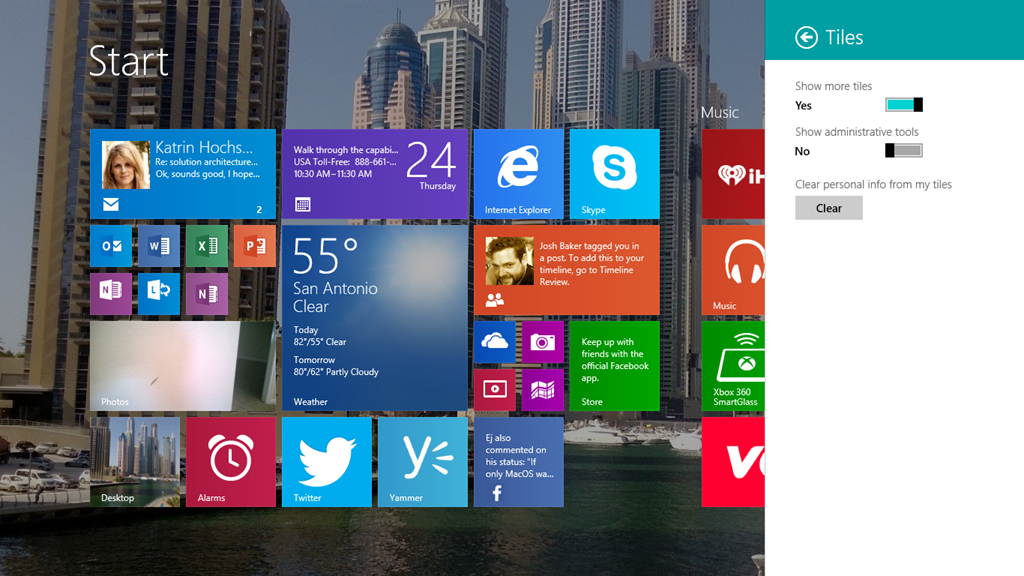The width and height of the screenshot is (1024, 576).
Task: Open the small OneDrive cloud tile
Action: tap(495, 342)
